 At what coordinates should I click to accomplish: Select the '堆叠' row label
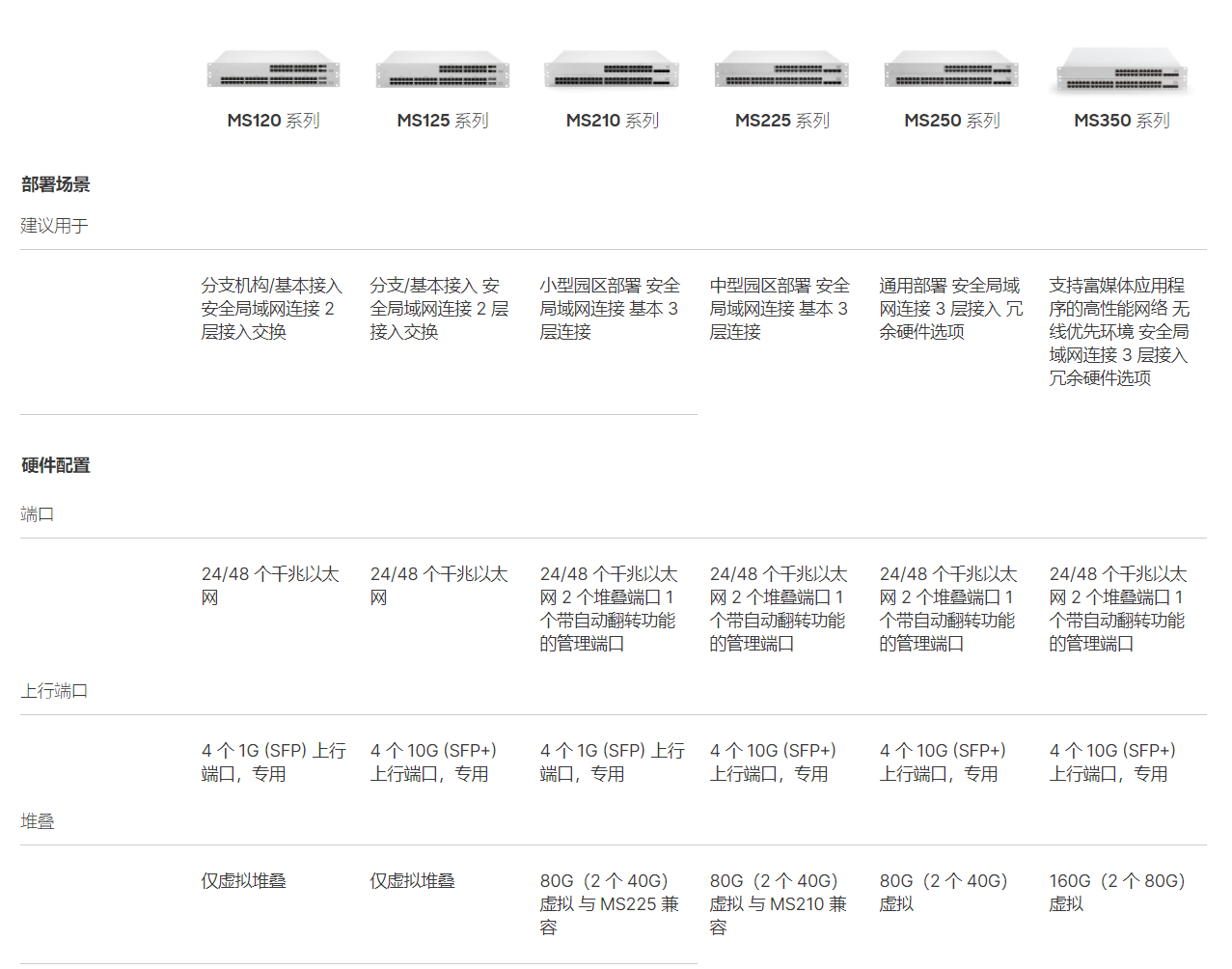click(x=38, y=821)
